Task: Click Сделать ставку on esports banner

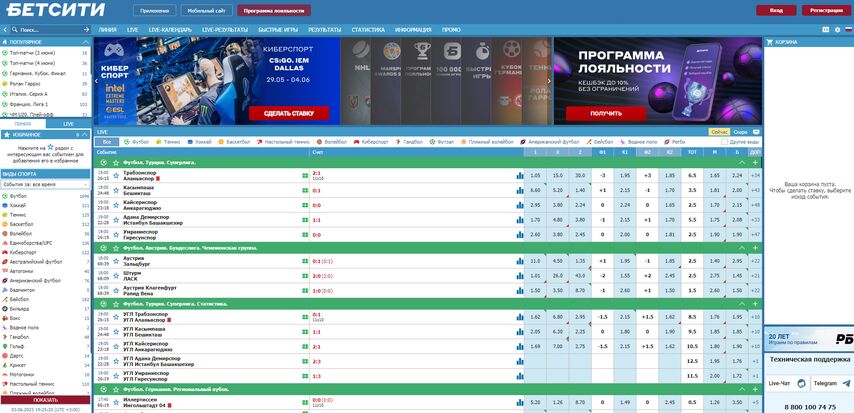Action: 289,113
